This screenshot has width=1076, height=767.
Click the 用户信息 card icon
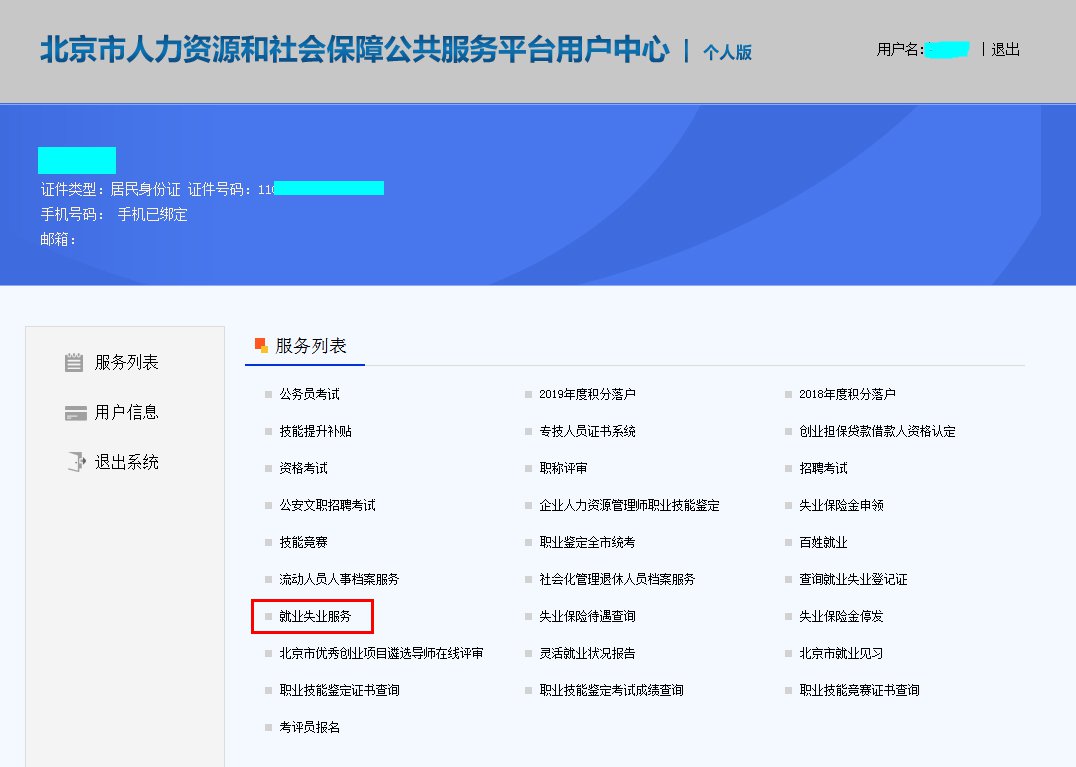click(x=74, y=413)
